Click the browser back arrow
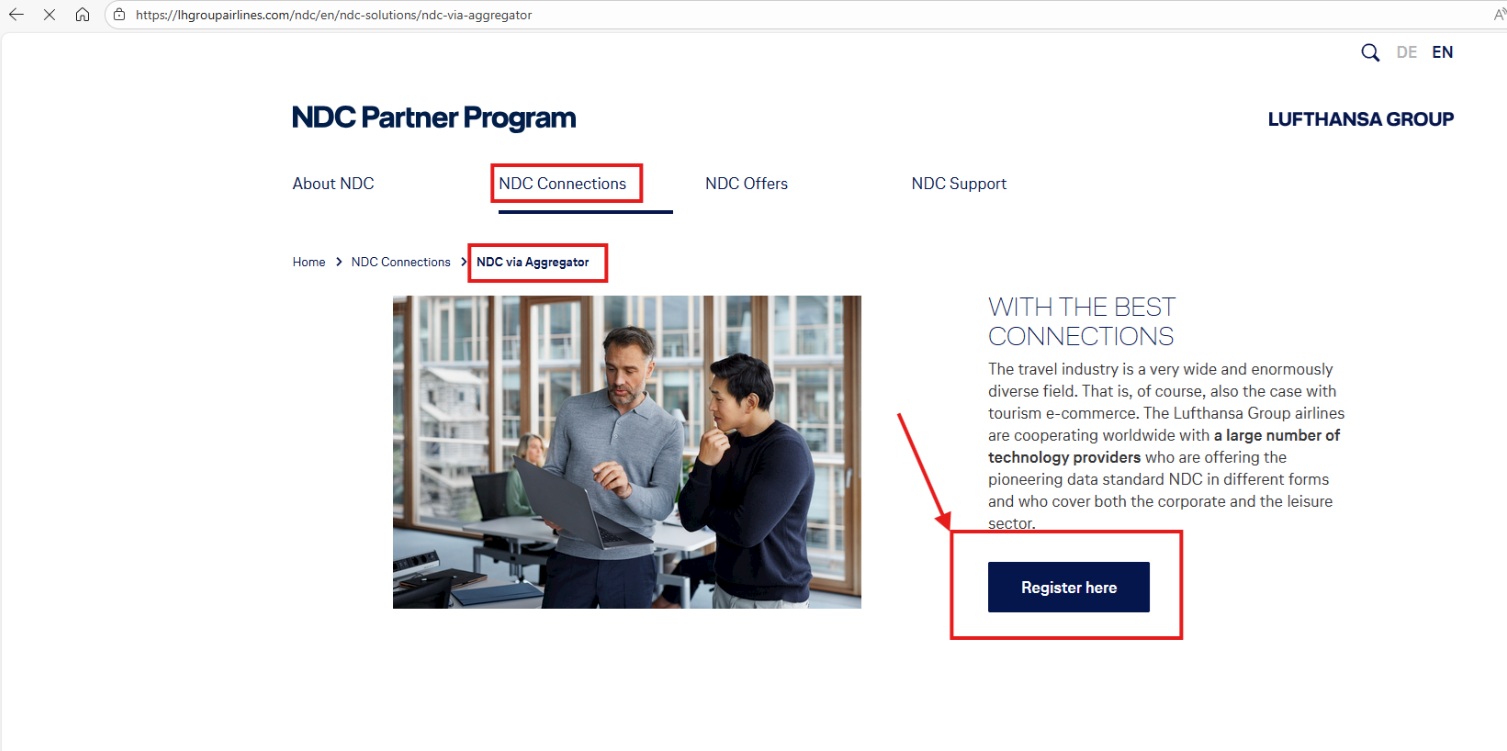Screen dimensions: 1507x751 pyautogui.click(x=16, y=15)
